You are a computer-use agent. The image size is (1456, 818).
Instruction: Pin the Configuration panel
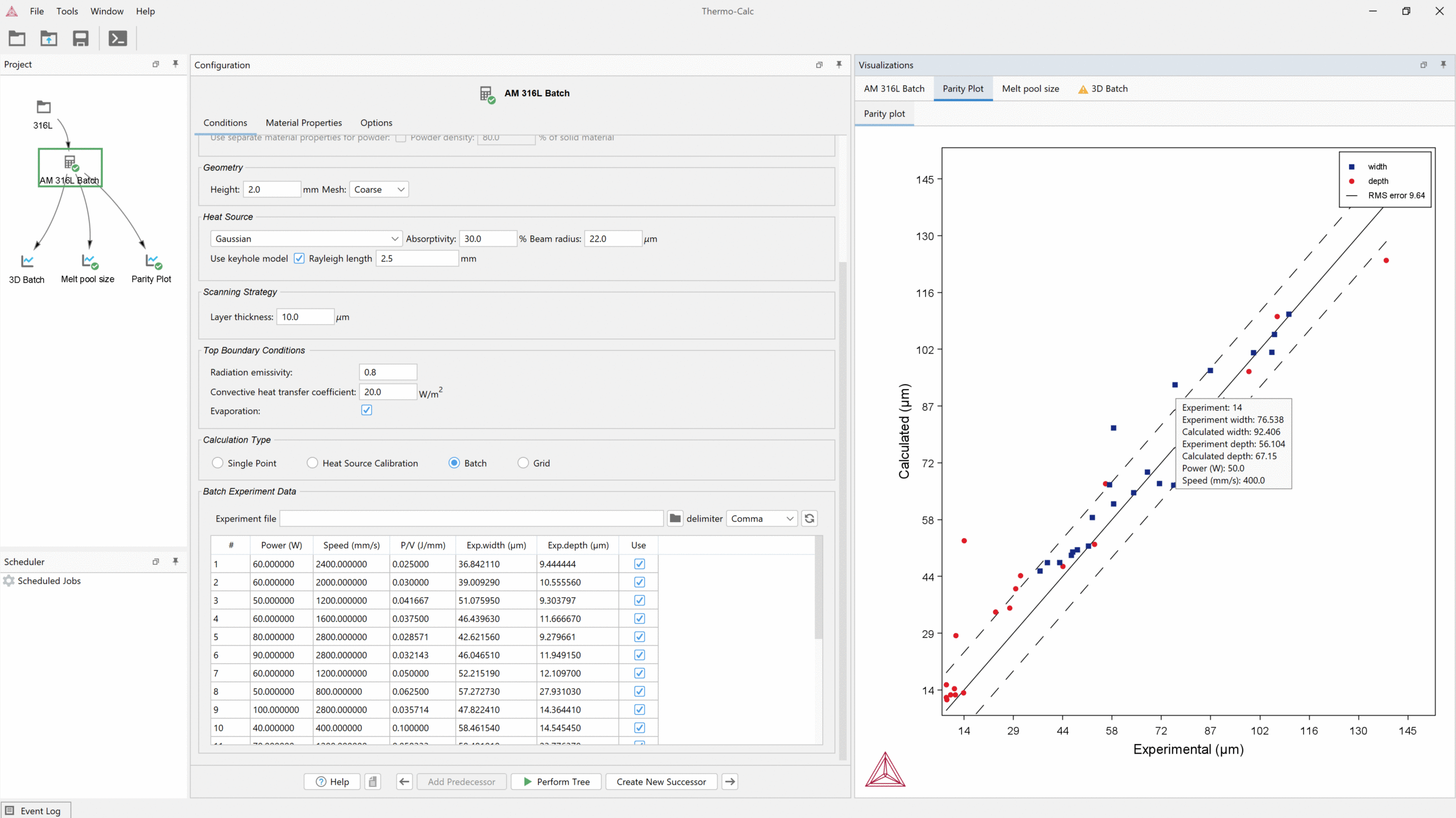(839, 64)
